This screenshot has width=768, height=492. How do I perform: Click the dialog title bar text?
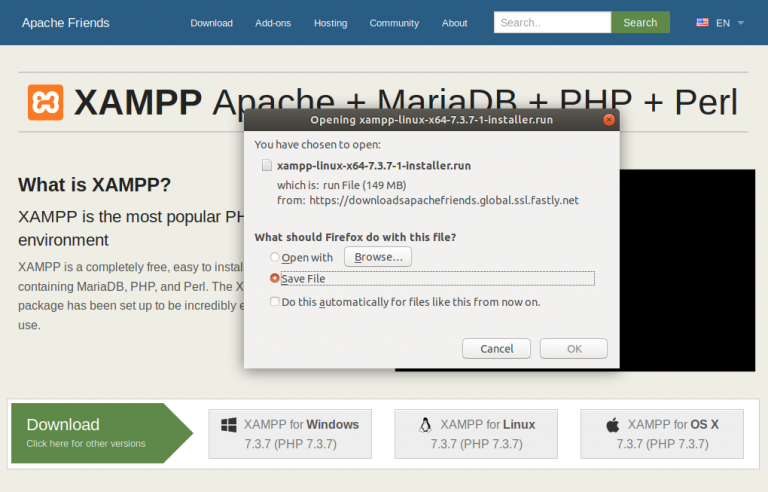(432, 120)
